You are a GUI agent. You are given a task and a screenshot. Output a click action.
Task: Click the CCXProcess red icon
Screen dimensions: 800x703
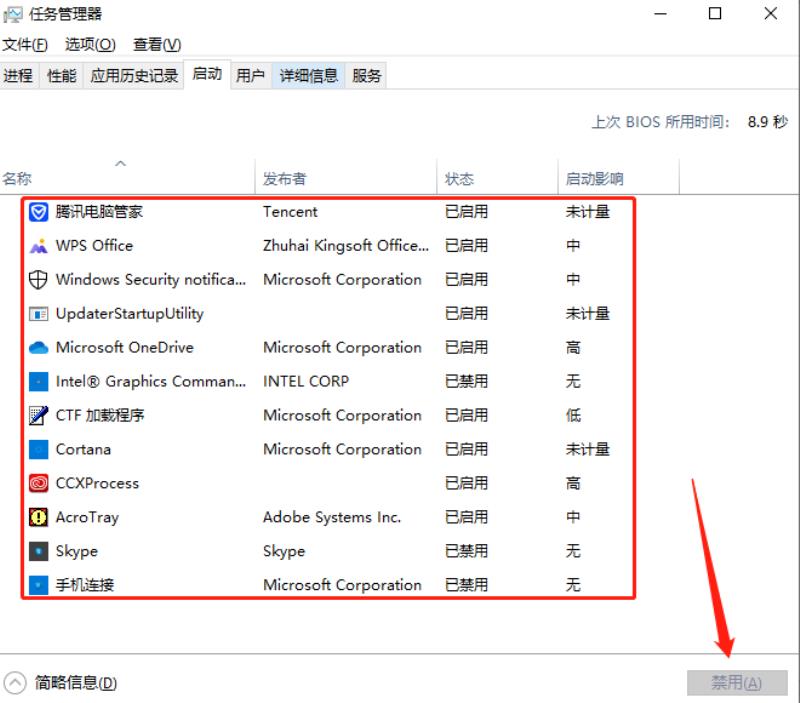[38, 483]
